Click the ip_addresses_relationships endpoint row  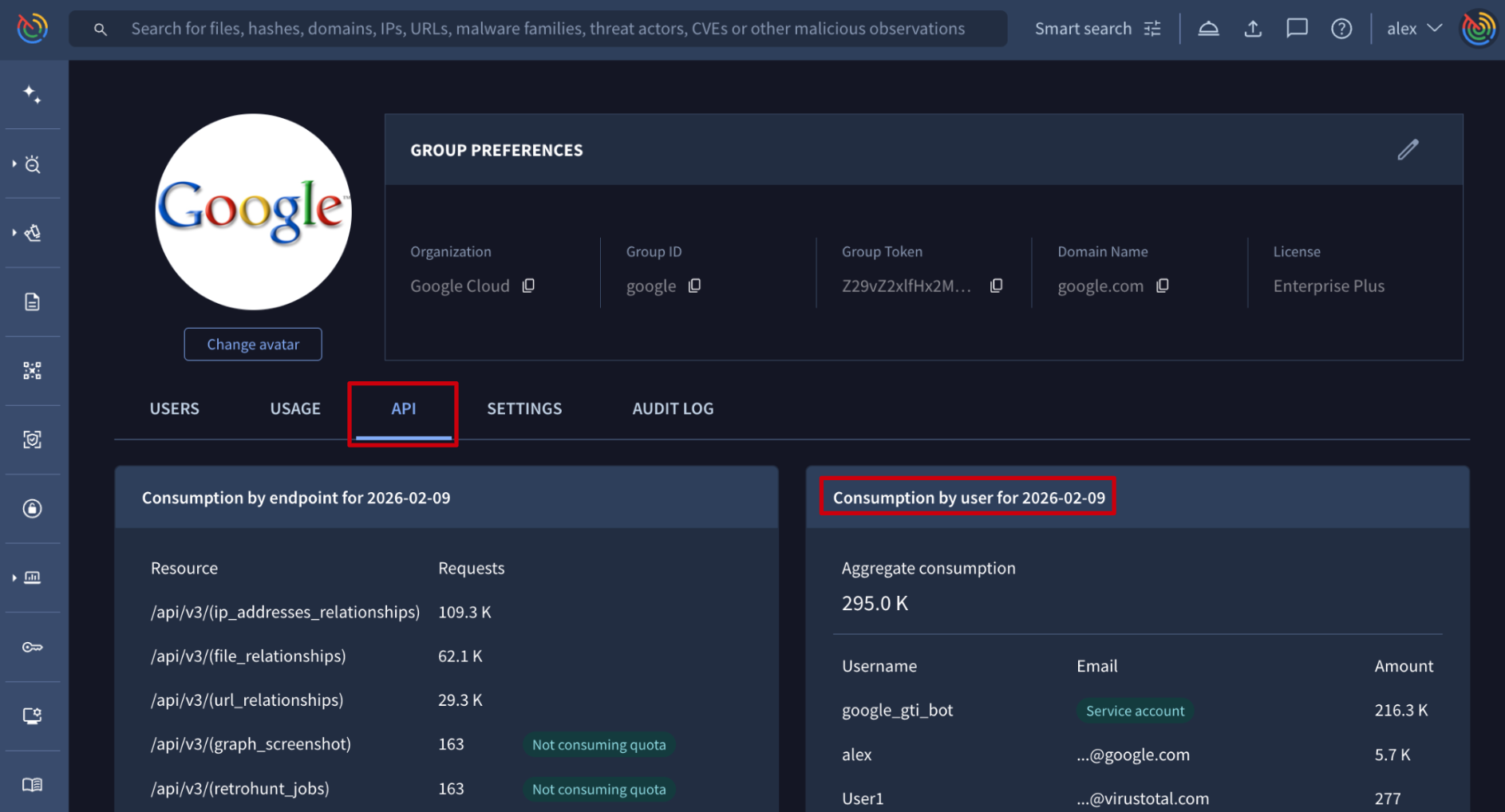click(x=446, y=612)
